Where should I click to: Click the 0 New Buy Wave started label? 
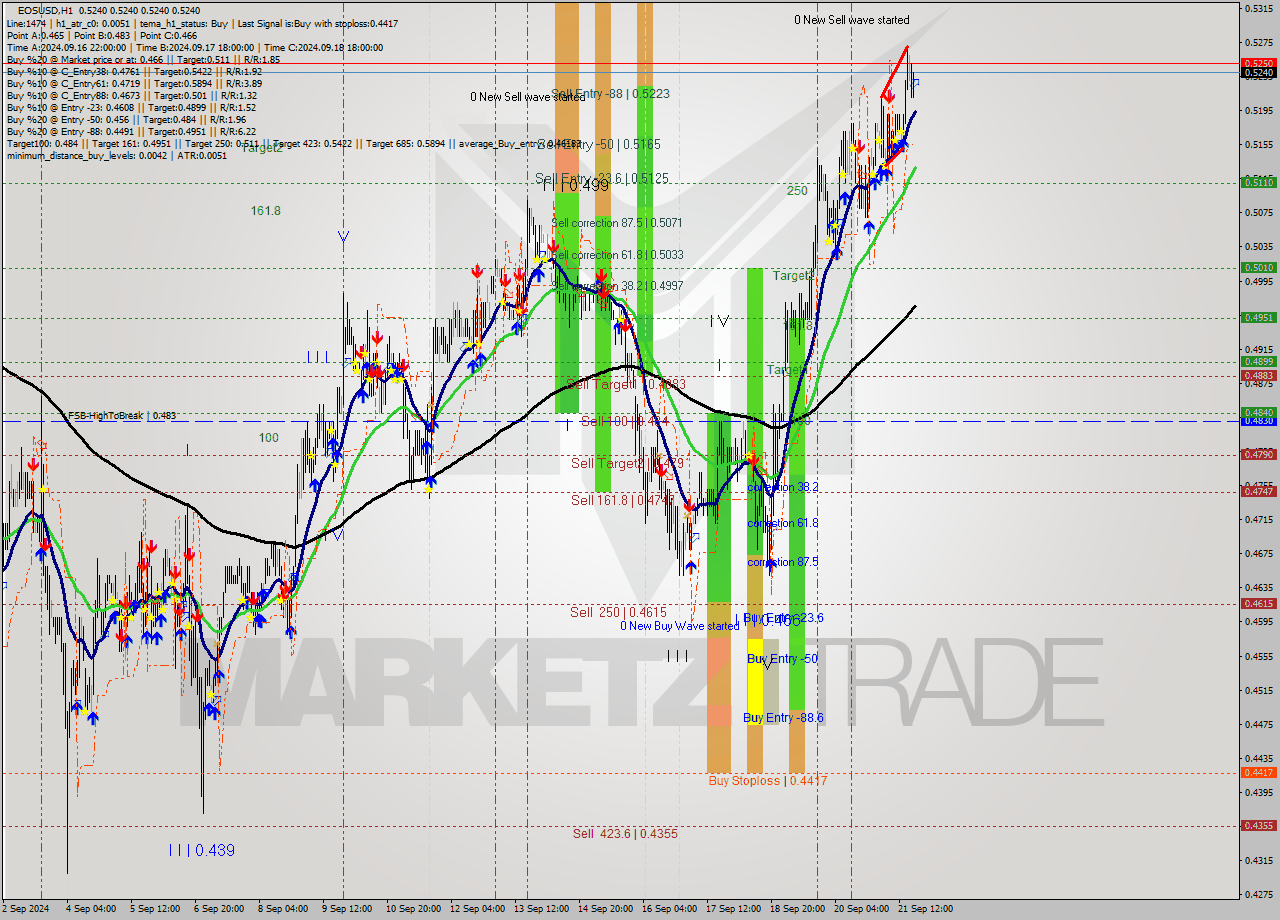coord(679,626)
